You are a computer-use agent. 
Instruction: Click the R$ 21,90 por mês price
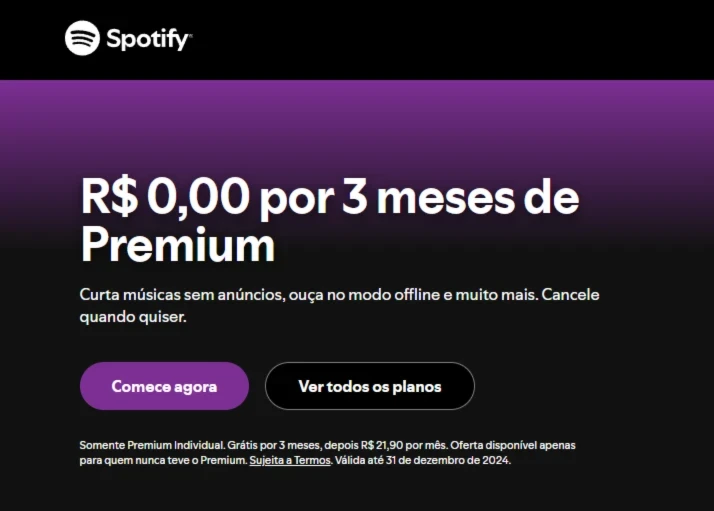coord(403,445)
